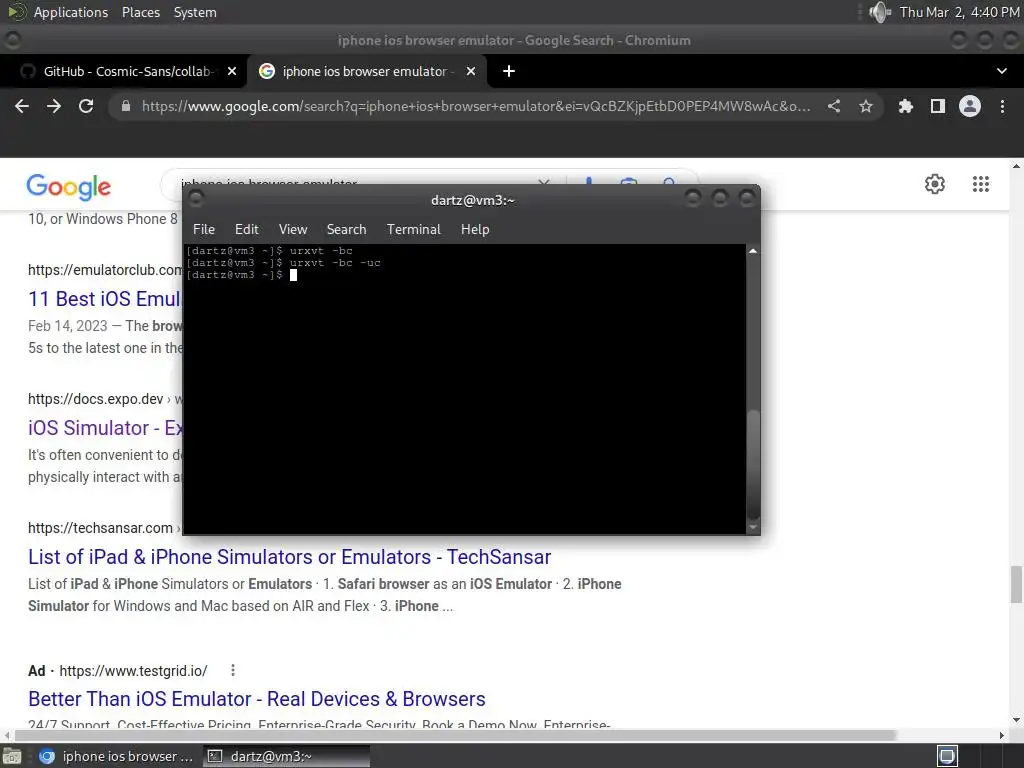The image size is (1024, 768).
Task: Click the Chromium address bar URL
Action: (x=475, y=106)
